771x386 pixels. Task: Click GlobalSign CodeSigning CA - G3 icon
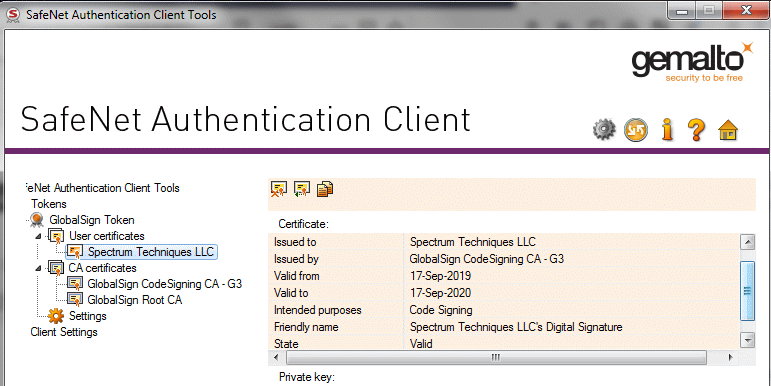click(75, 284)
